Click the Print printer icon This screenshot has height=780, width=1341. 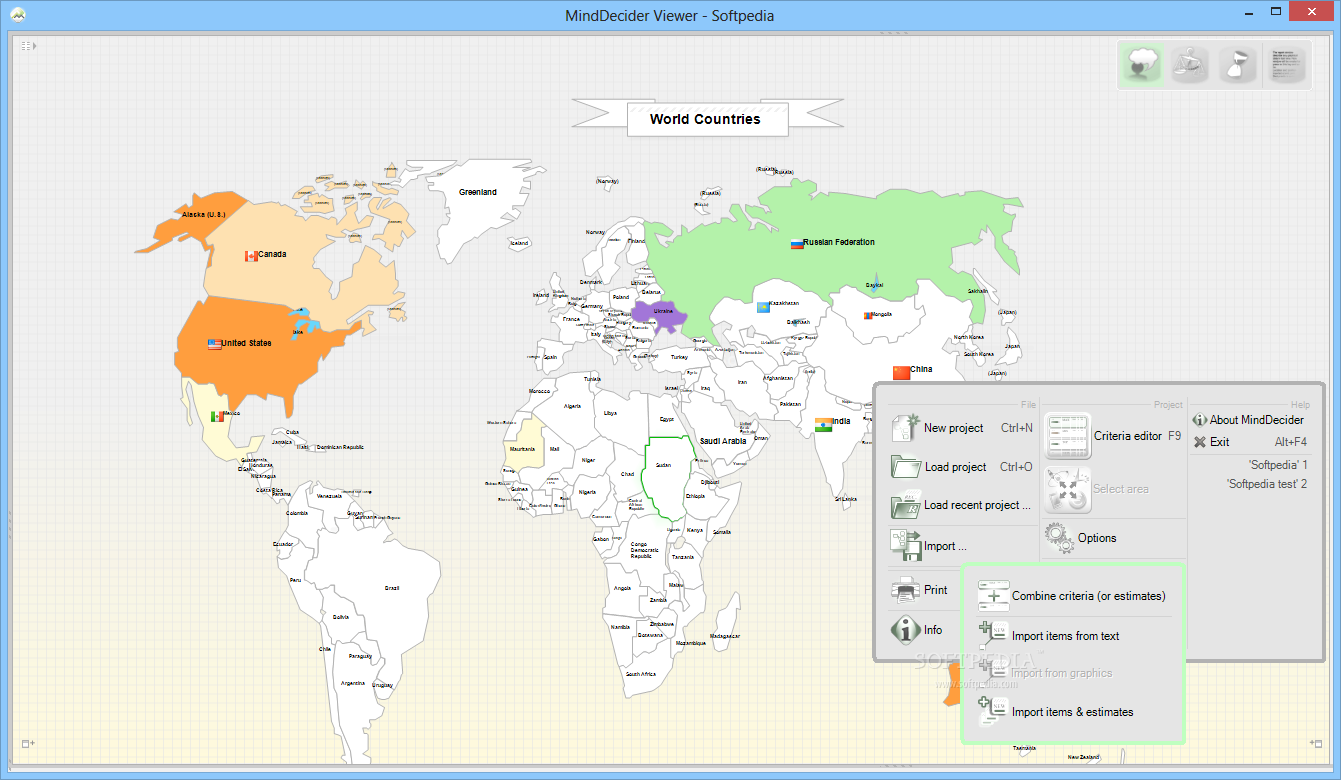point(906,590)
